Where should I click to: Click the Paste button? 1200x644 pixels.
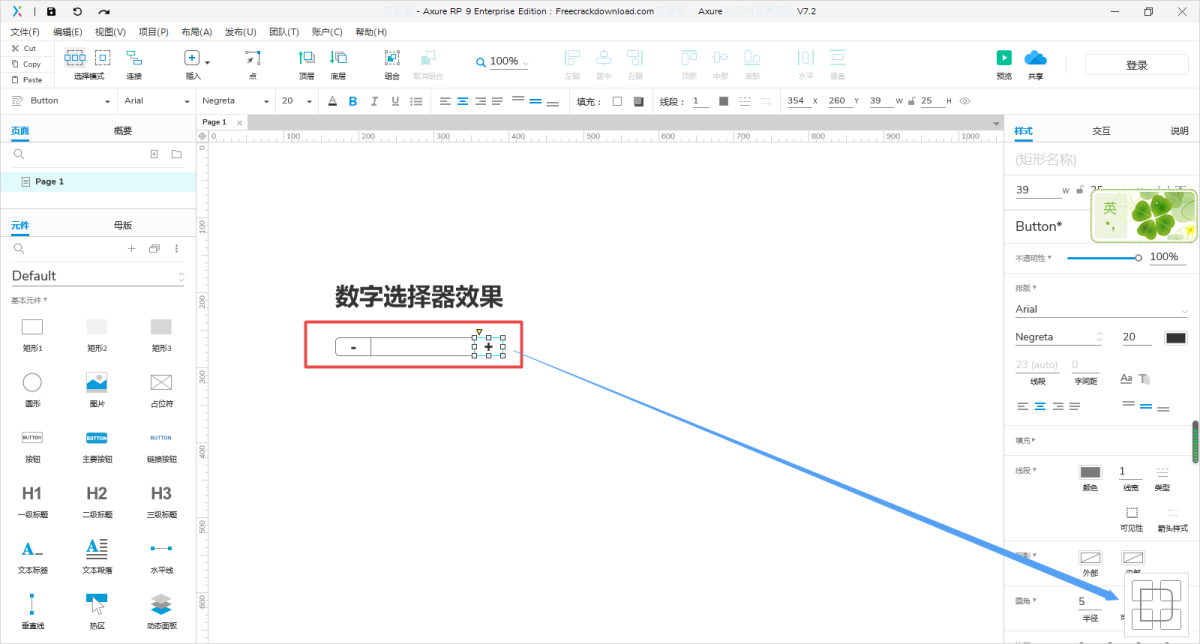tap(27, 79)
